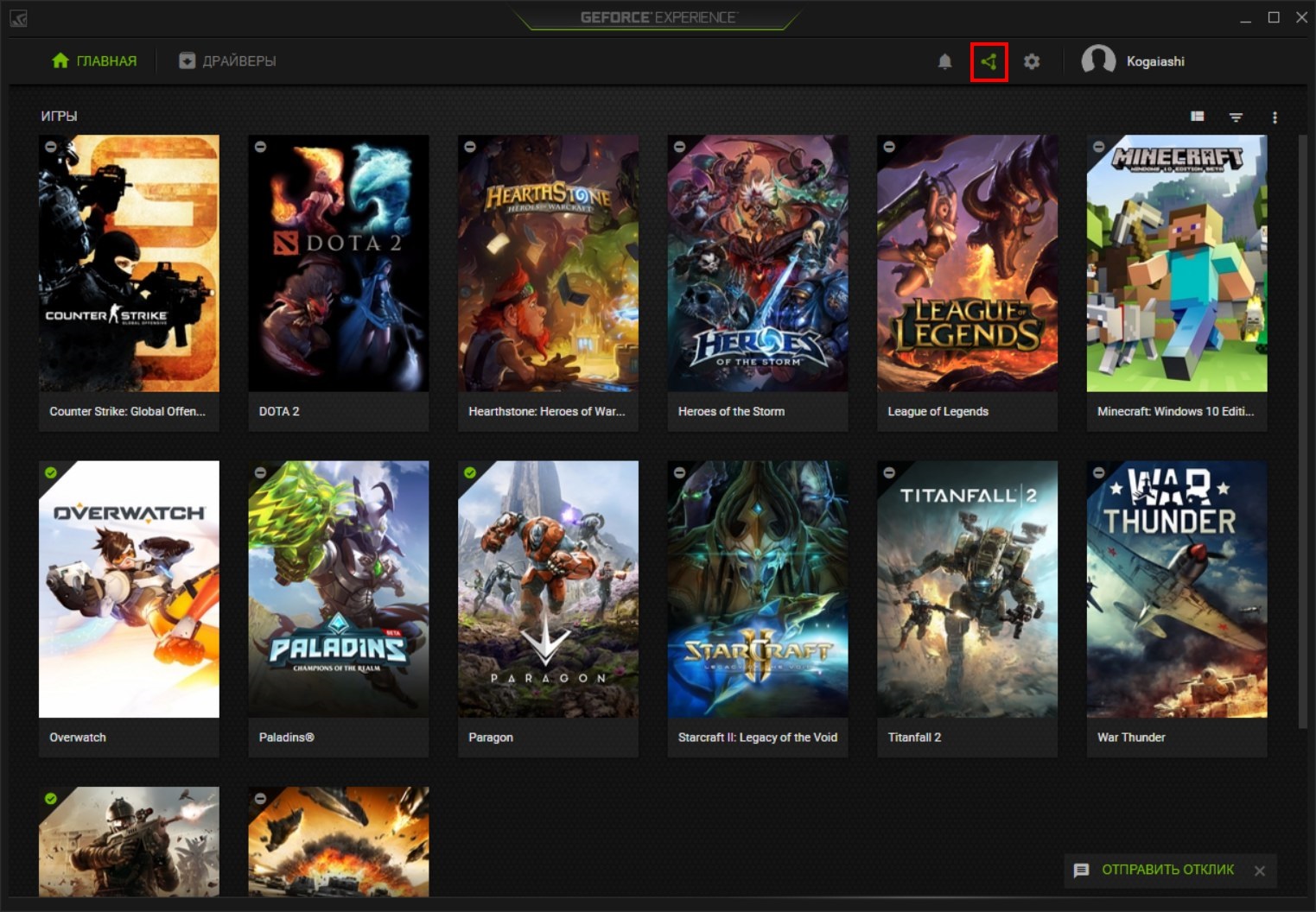Click the 'DOTA 2' title label
Image resolution: width=1316 pixels, height=912 pixels.
[279, 411]
